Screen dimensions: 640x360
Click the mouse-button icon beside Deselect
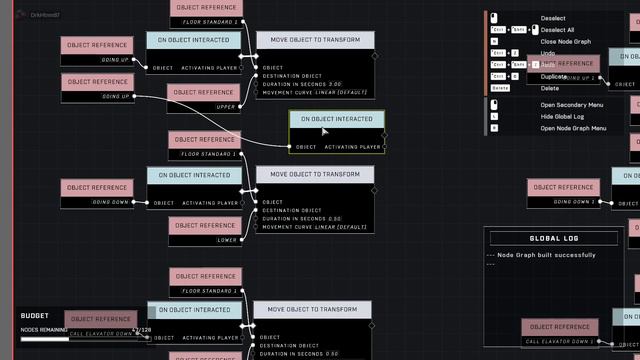pyautogui.click(x=494, y=18)
